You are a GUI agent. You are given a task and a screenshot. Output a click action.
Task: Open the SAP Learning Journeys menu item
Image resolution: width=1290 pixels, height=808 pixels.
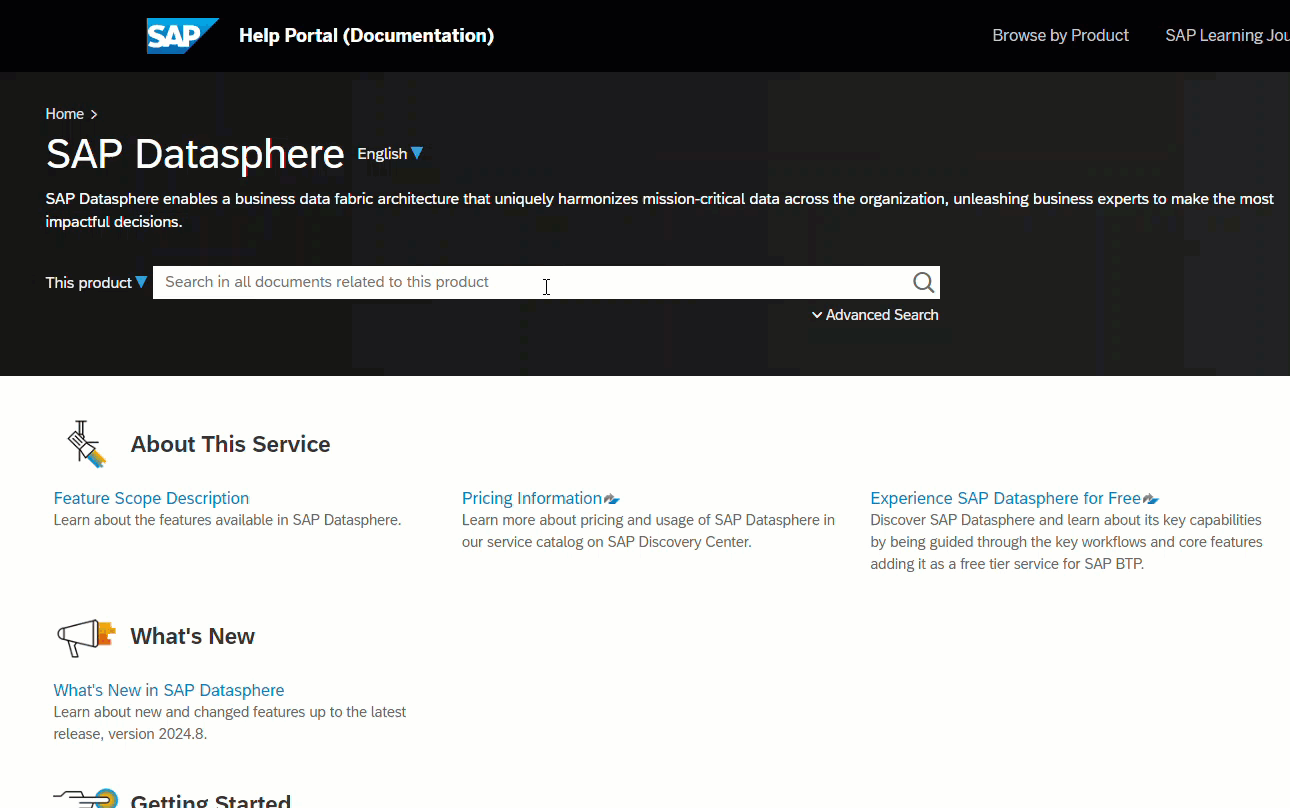1227,35
